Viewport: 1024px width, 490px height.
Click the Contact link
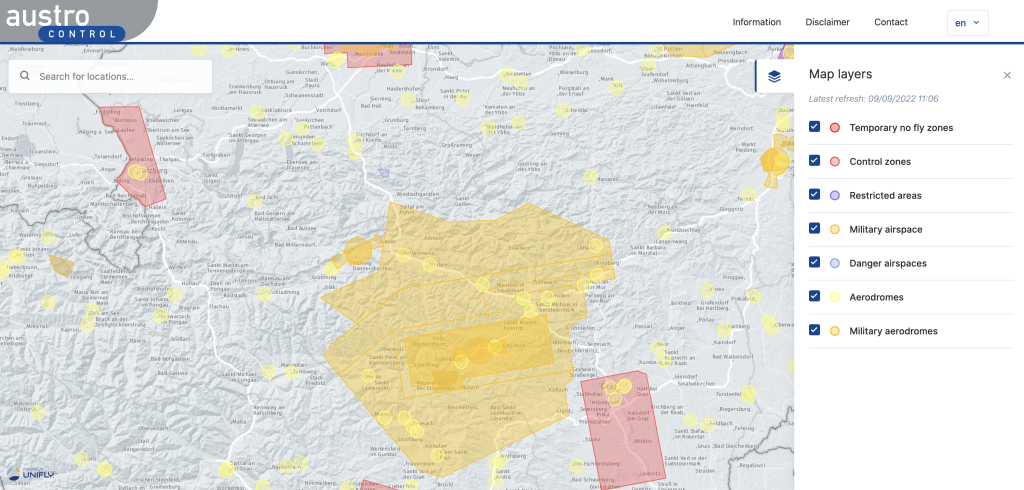(x=891, y=22)
